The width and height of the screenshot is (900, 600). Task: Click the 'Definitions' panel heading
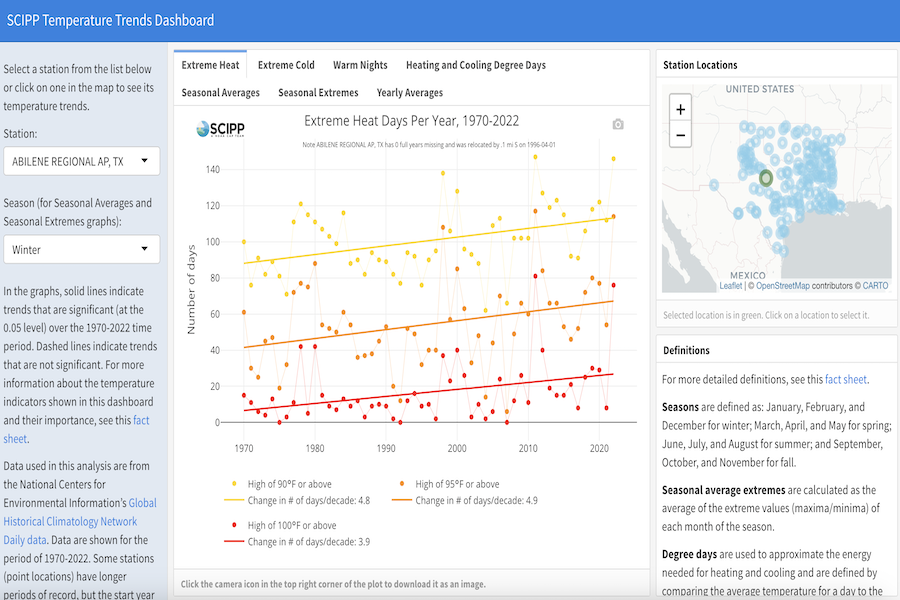point(686,350)
